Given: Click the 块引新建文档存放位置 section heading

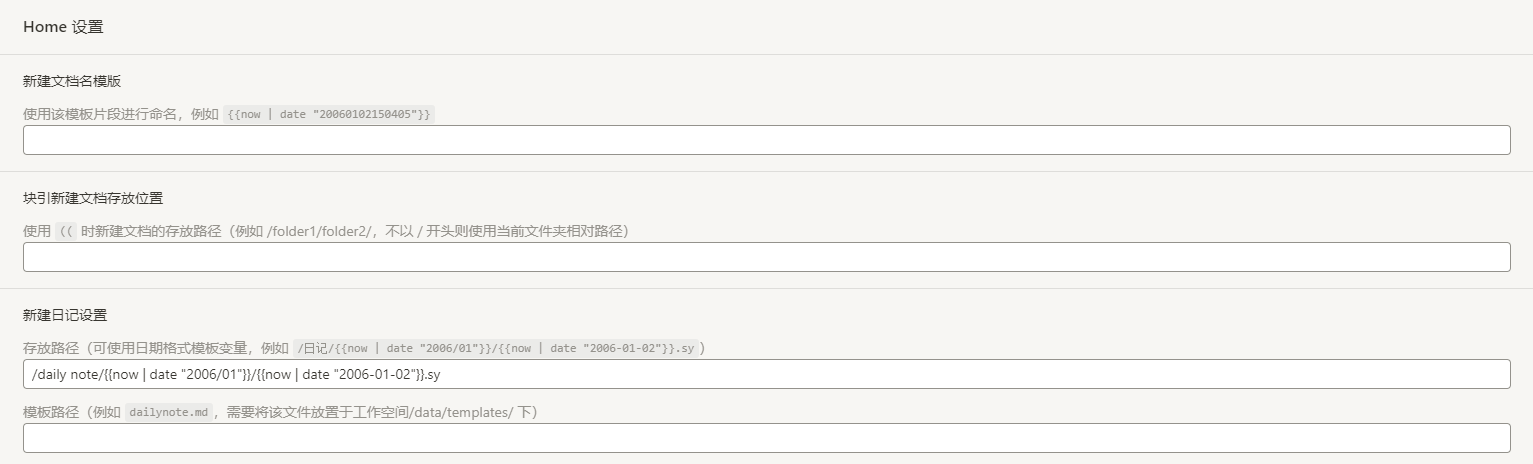Looking at the screenshot, I should coord(93,198).
